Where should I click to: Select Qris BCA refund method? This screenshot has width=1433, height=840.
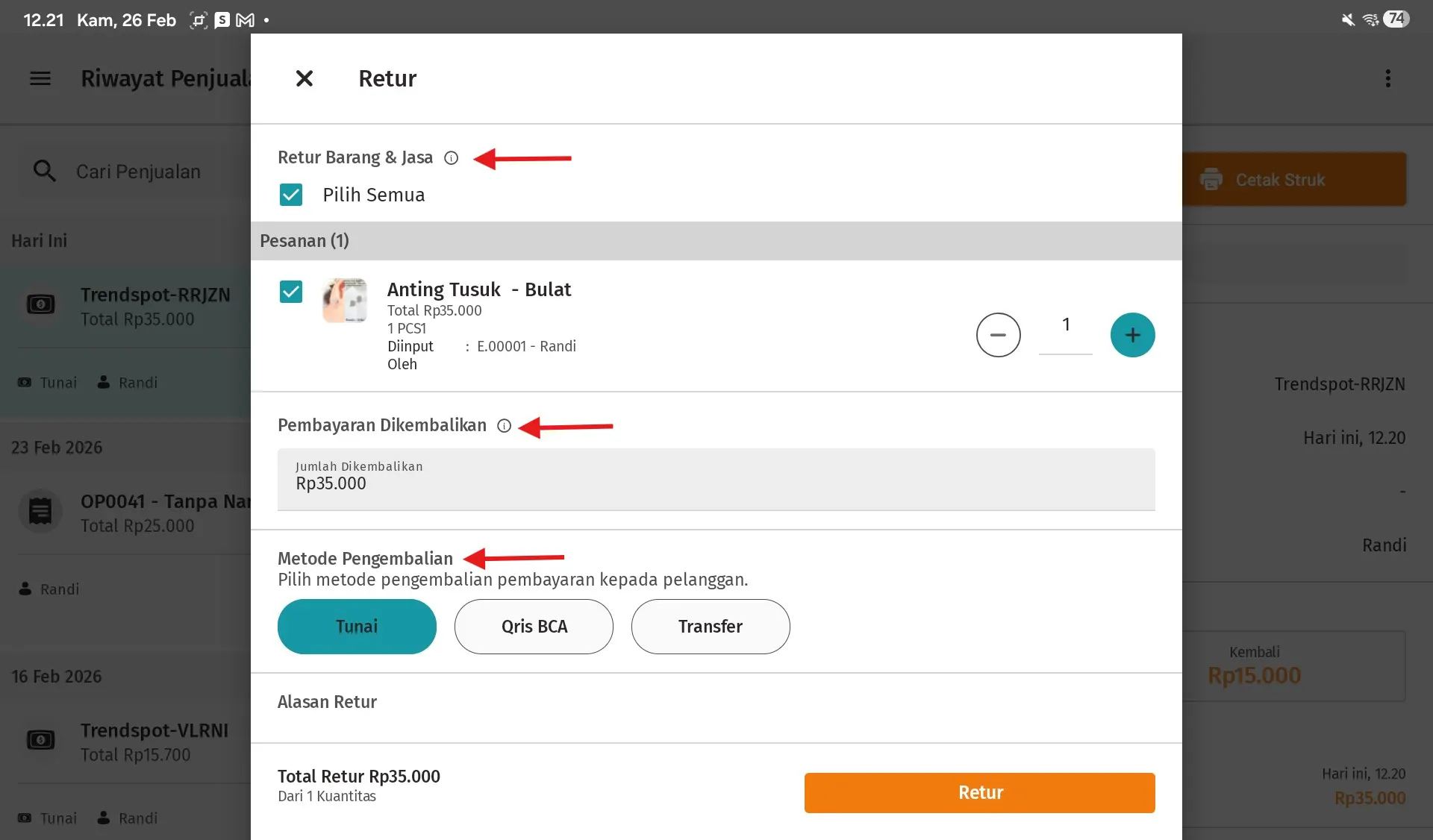click(x=534, y=627)
